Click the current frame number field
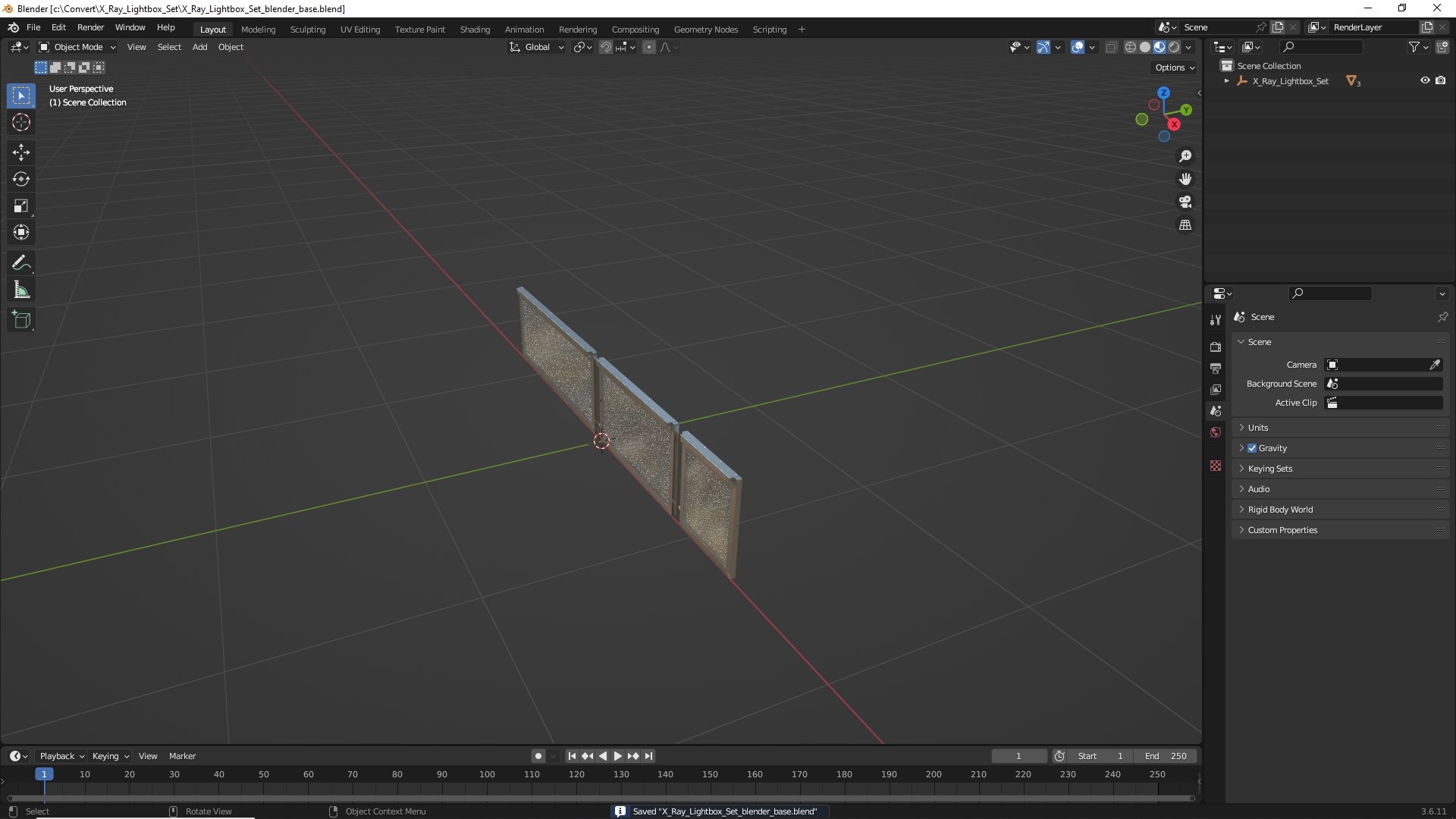This screenshot has height=819, width=1456. click(1018, 756)
